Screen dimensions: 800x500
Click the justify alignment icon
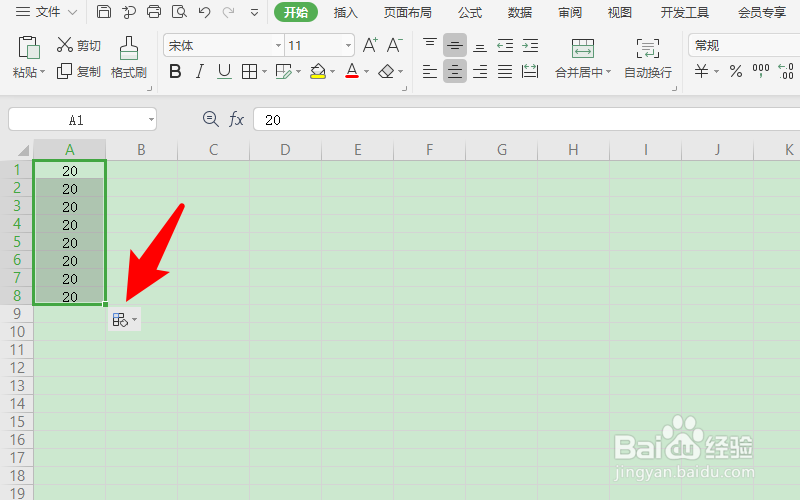click(505, 71)
